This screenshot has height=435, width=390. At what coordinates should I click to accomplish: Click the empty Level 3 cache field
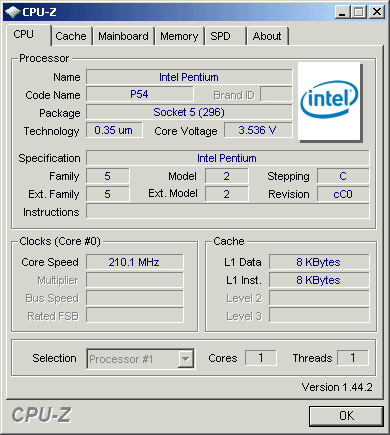pyautogui.click(x=319, y=315)
